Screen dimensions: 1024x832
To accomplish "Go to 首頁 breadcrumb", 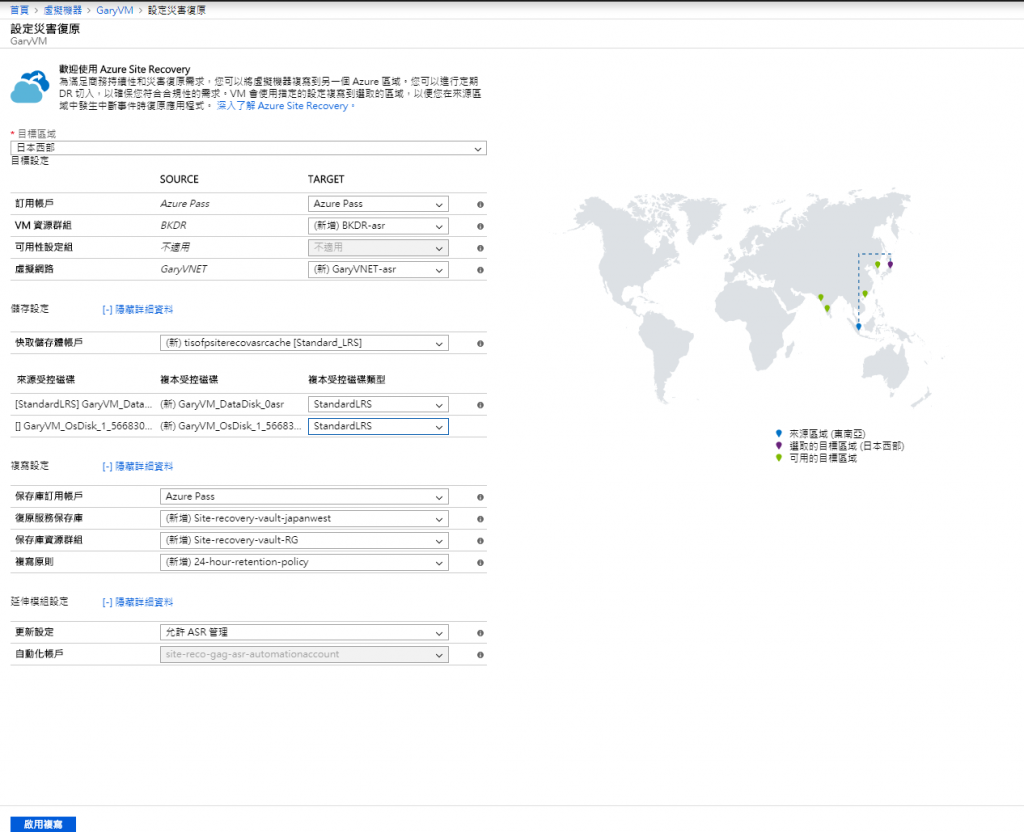I will coord(20,10).
